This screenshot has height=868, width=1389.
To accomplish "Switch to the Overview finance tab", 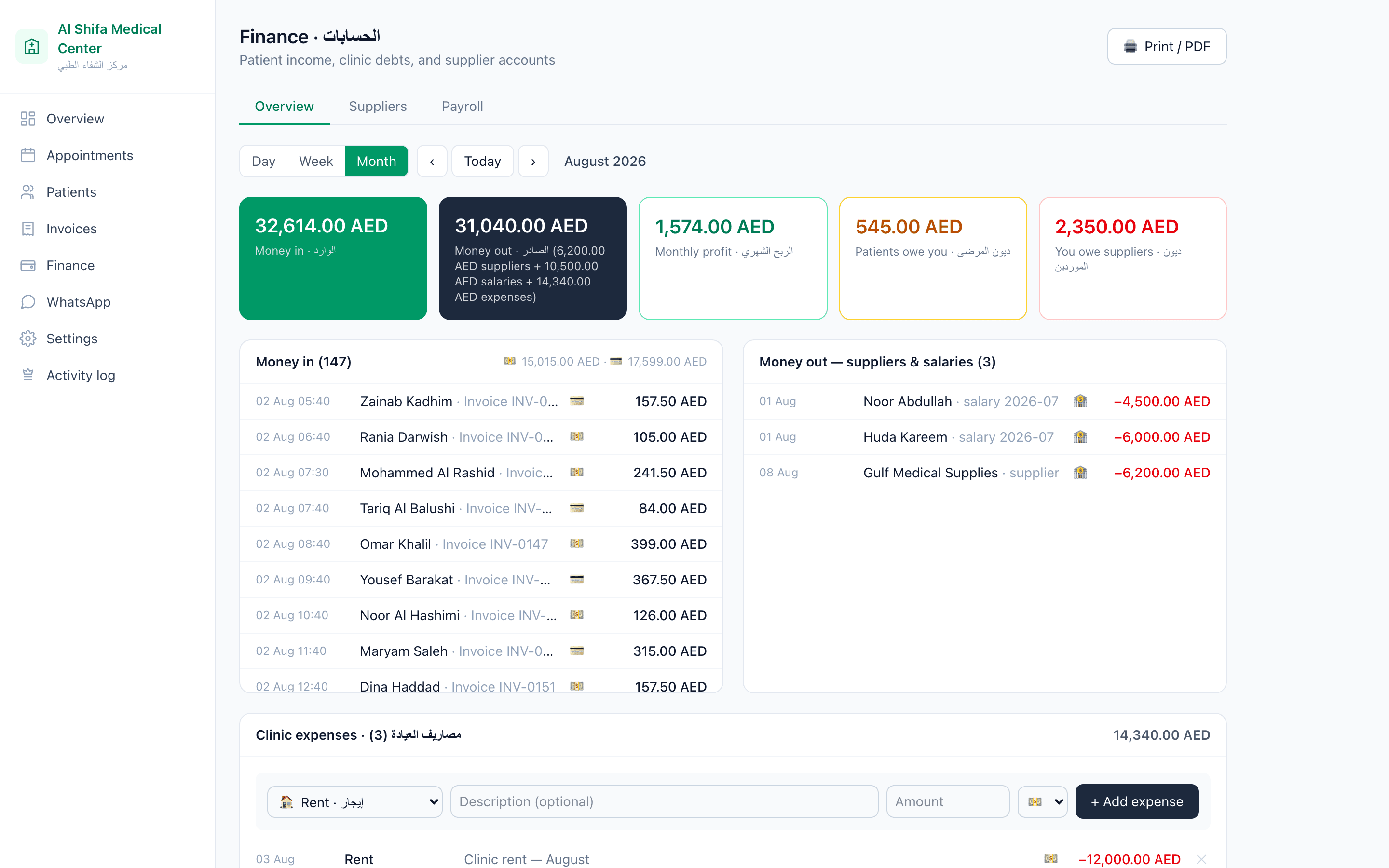I will click(x=284, y=107).
